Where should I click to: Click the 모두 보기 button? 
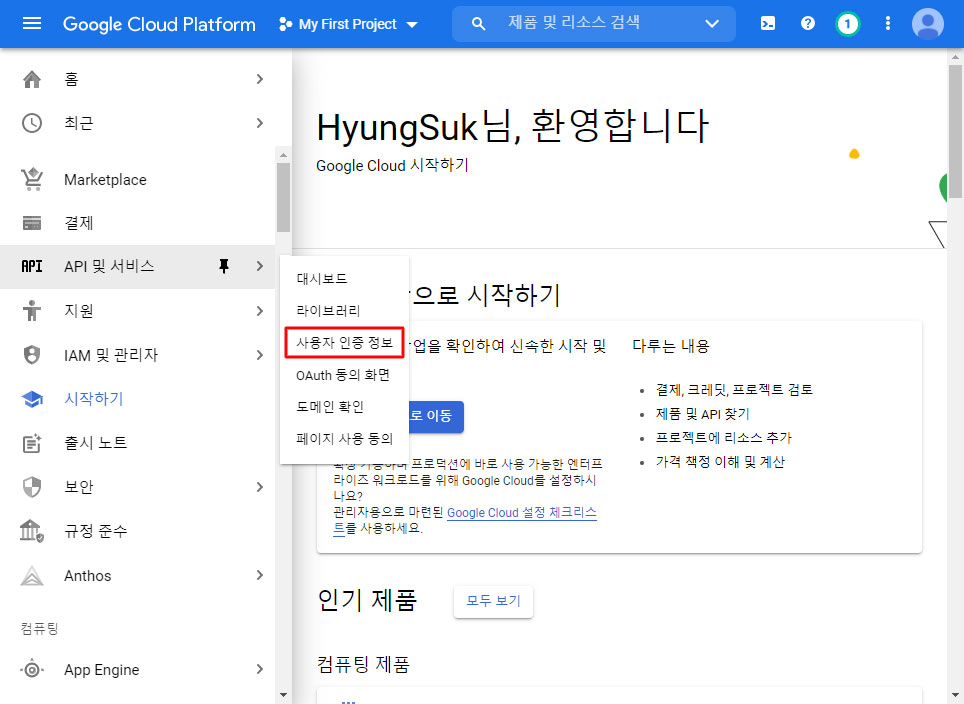point(493,601)
